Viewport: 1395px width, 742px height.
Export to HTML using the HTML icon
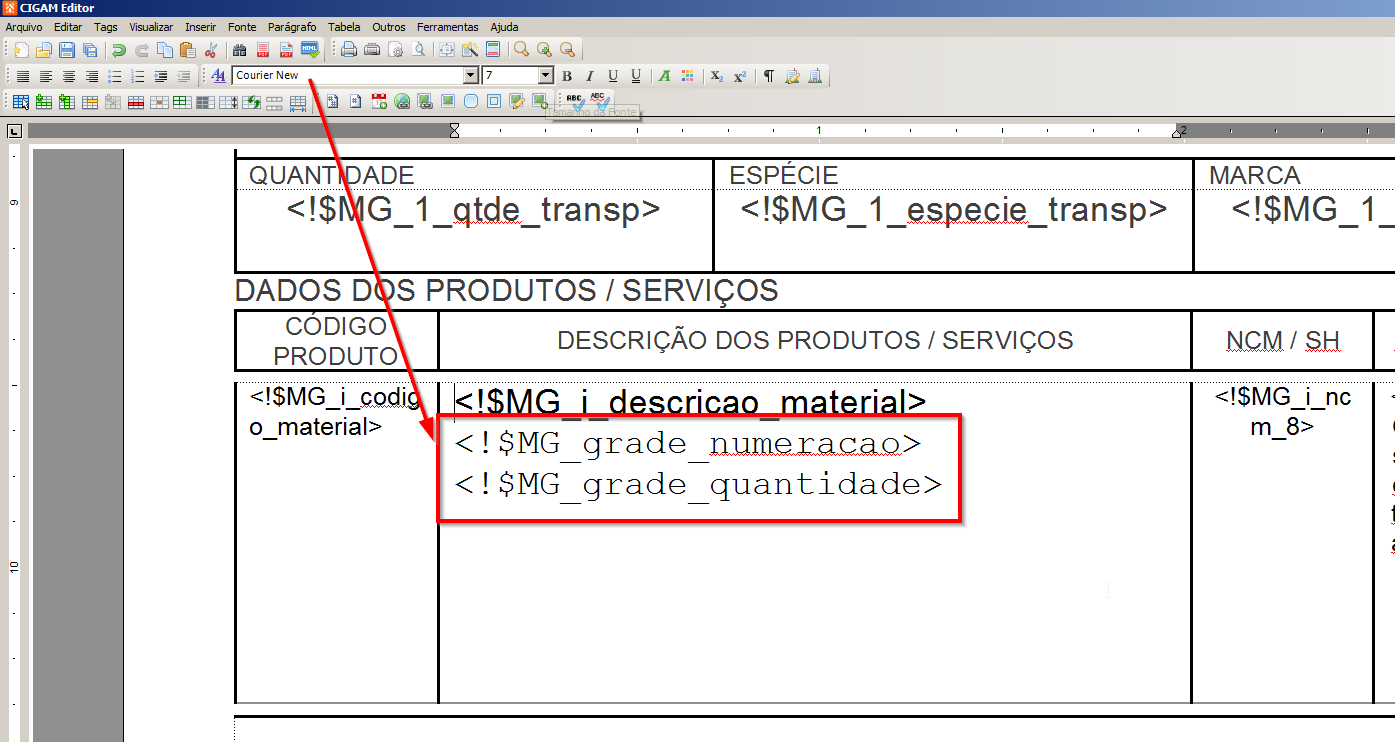tap(310, 50)
